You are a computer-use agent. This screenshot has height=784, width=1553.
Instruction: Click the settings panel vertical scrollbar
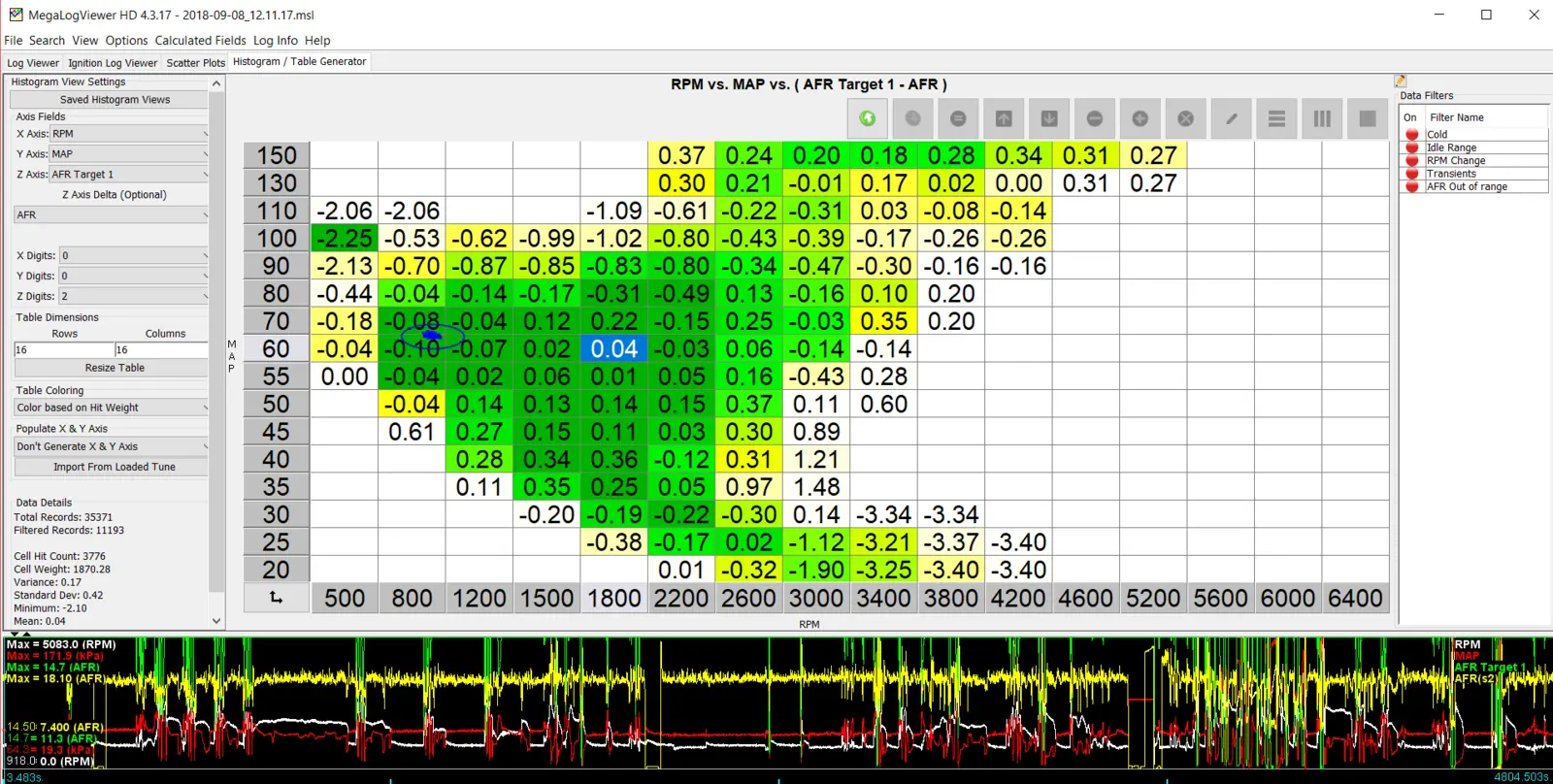216,340
